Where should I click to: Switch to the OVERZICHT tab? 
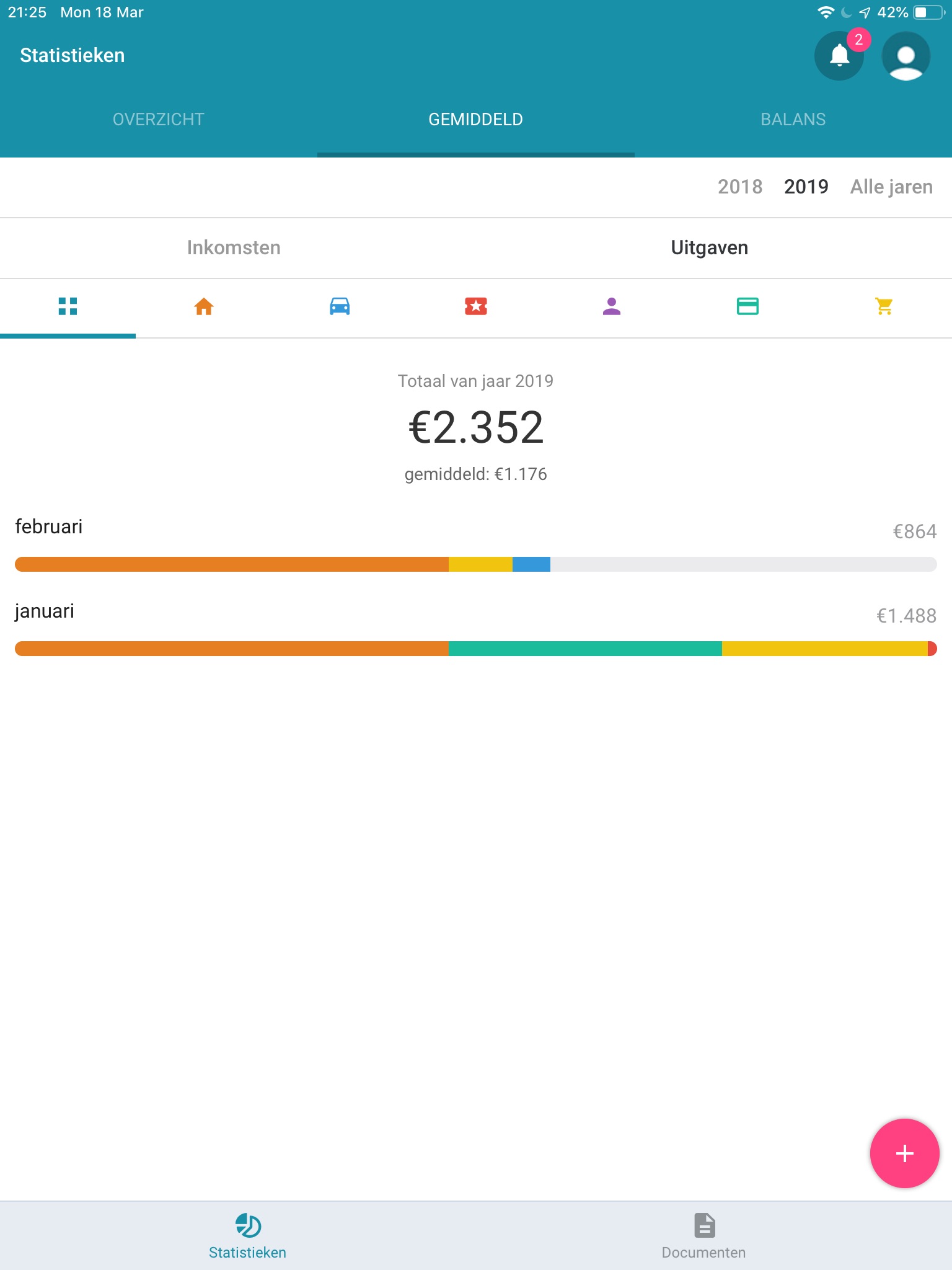[x=159, y=119]
